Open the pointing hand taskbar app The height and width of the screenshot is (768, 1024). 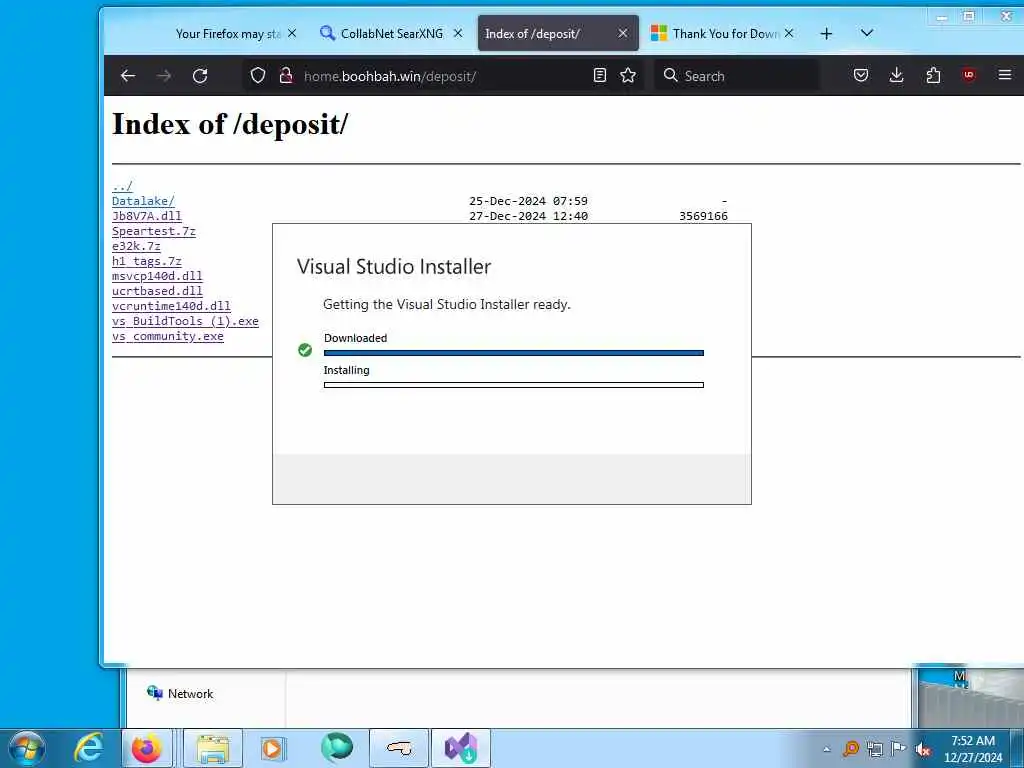[x=399, y=748]
